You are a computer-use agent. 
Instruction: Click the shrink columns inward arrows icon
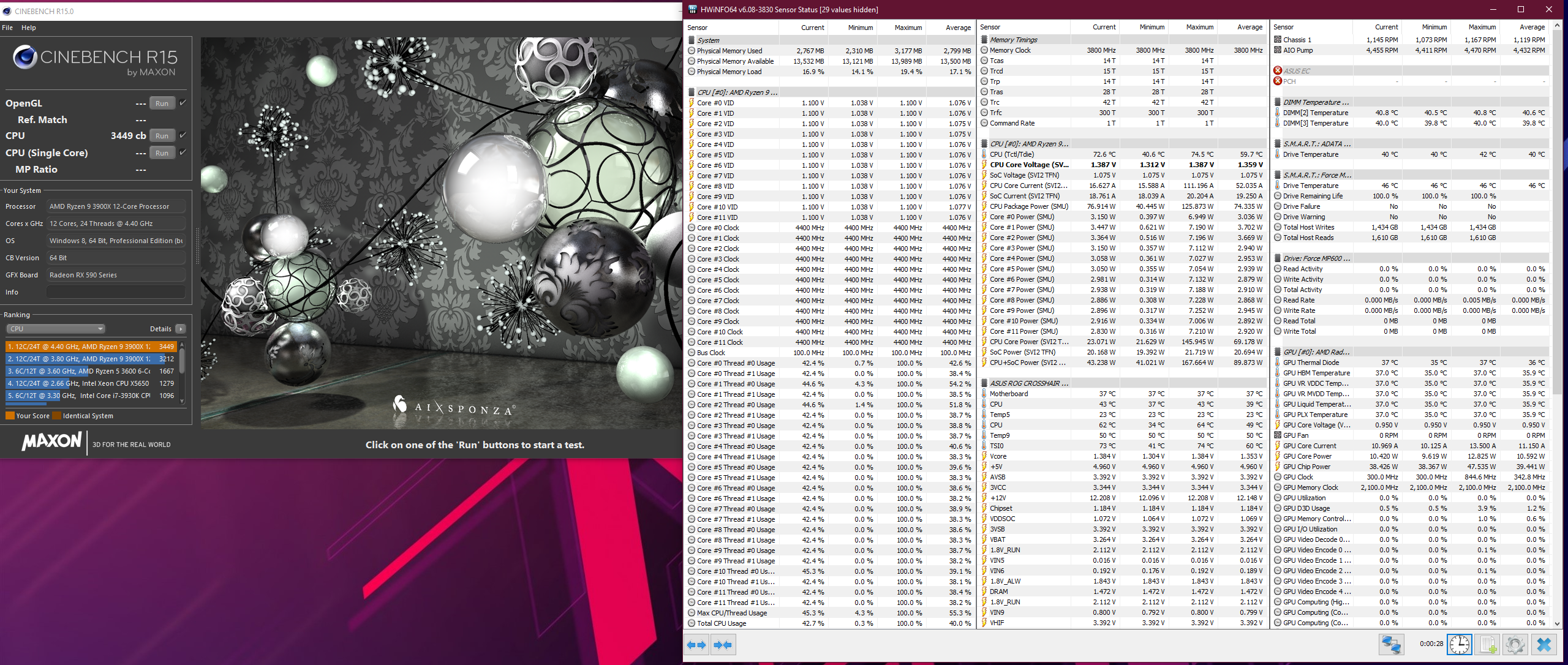[x=723, y=645]
